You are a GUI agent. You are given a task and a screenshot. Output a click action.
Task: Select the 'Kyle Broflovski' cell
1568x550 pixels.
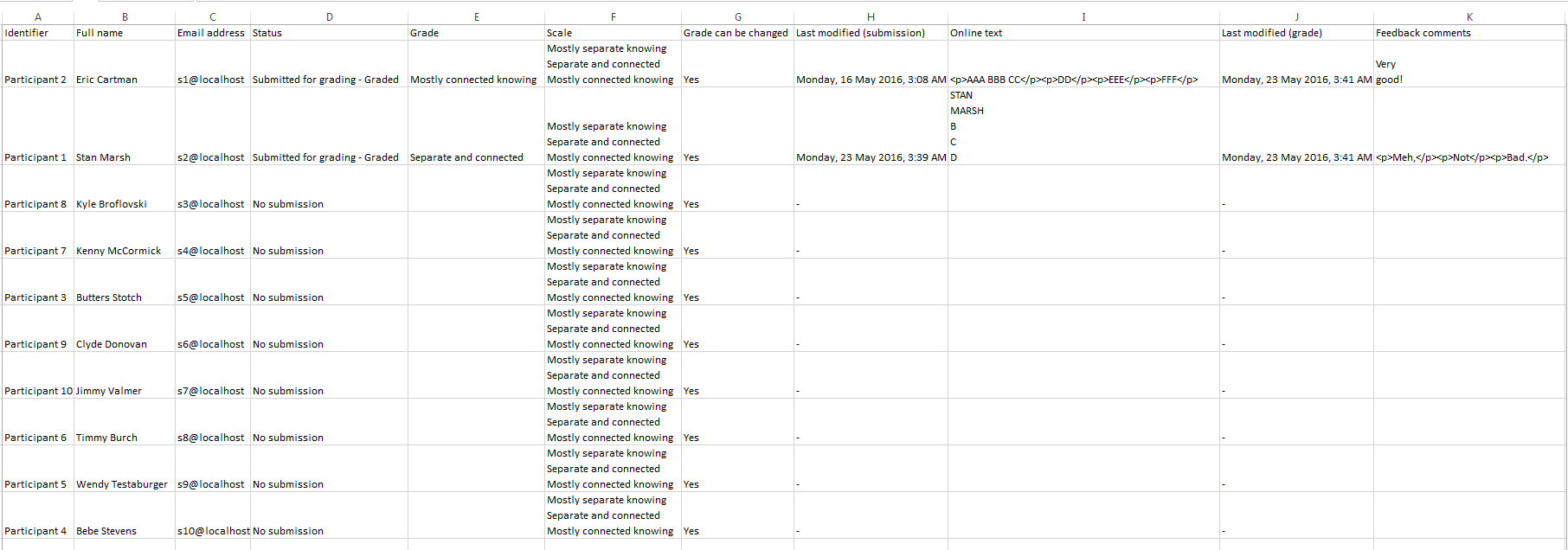(x=125, y=189)
